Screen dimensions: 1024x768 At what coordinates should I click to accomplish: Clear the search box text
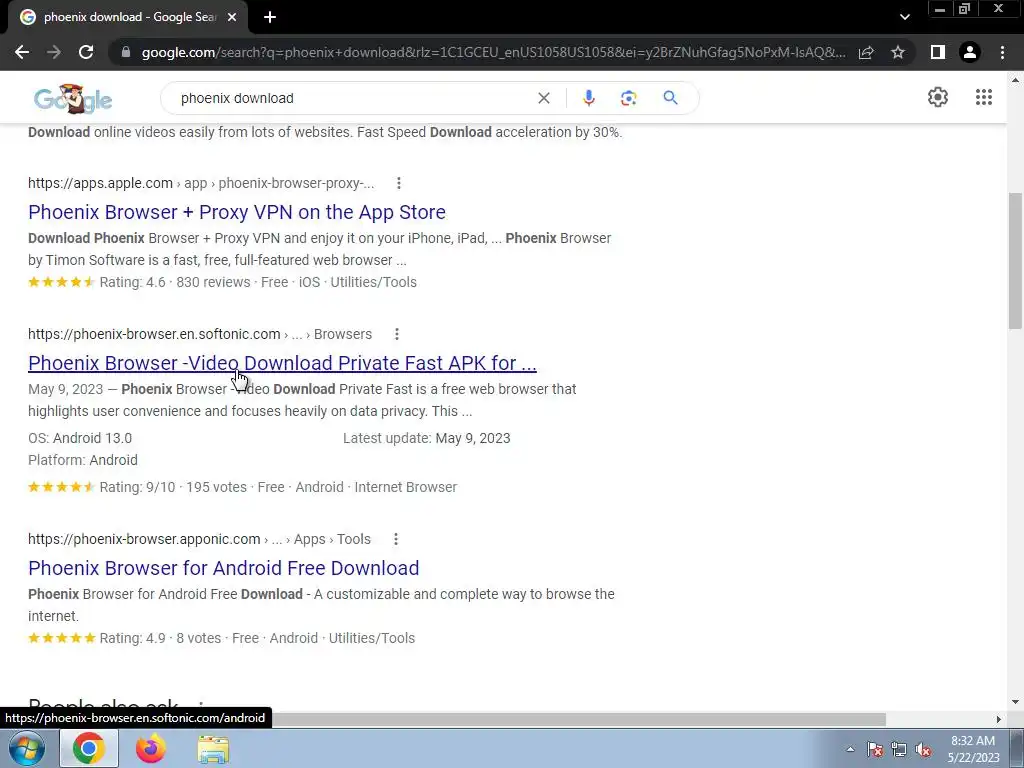tap(543, 98)
